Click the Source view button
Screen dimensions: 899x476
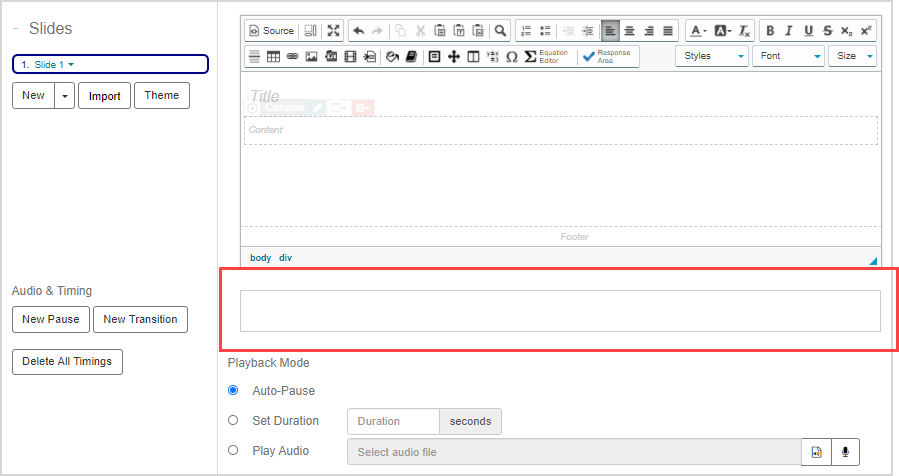(x=271, y=31)
